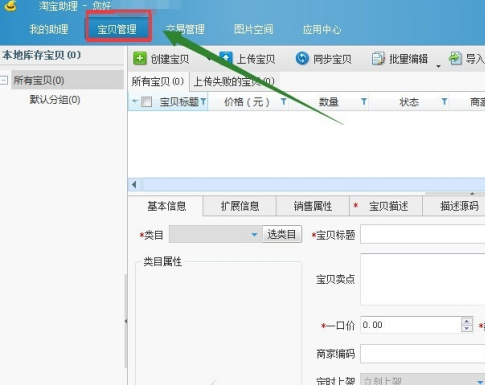Click the blue upload arrow 上传宝贝 icon

click(x=226, y=58)
